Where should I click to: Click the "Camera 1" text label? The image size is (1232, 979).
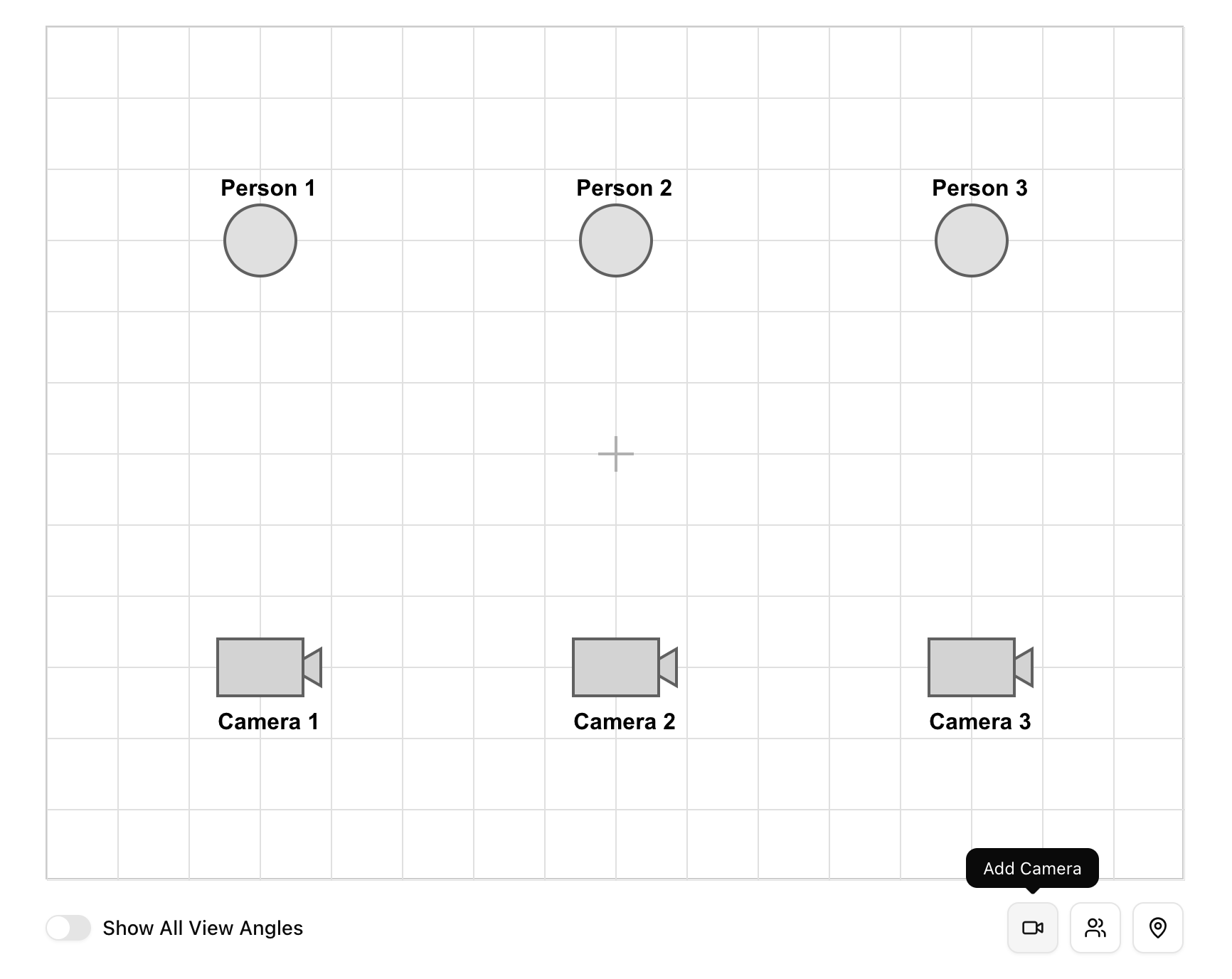(x=268, y=721)
